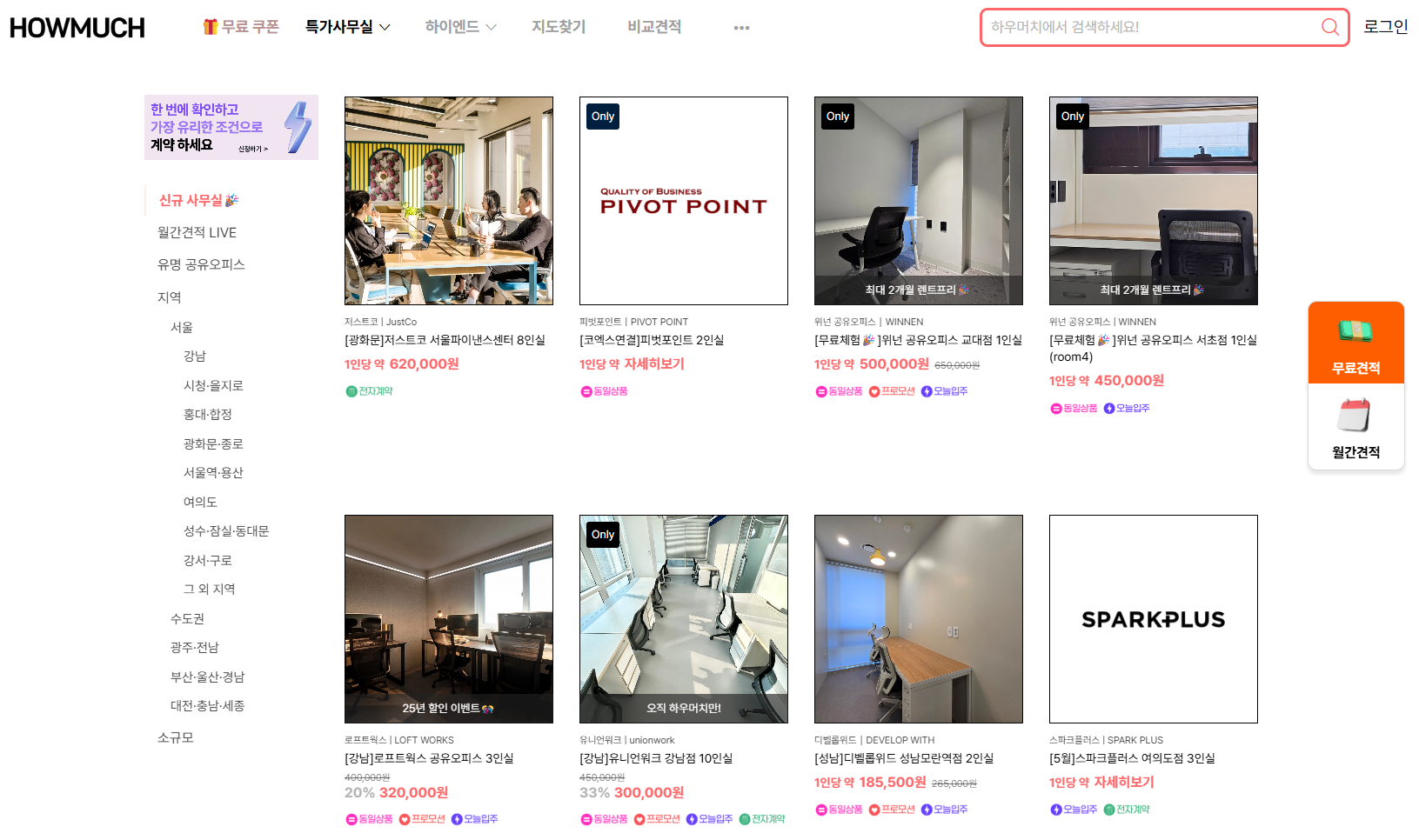This screenshot has width=1419, height=840.
Task: Select 서울 region in sidebar
Action: [182, 327]
